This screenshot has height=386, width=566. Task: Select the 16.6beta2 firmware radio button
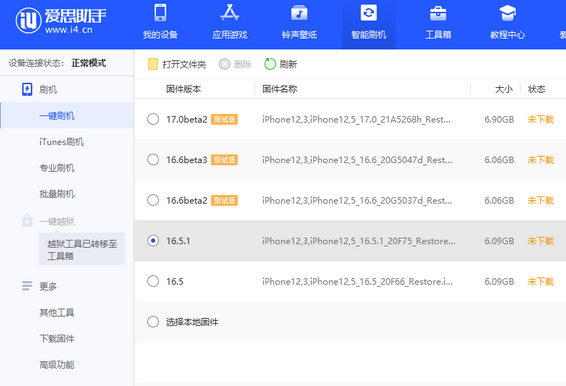(x=153, y=200)
